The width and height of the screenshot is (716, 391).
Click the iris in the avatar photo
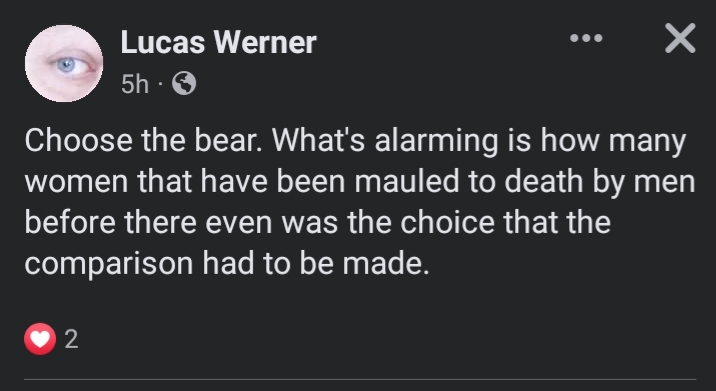(67, 65)
